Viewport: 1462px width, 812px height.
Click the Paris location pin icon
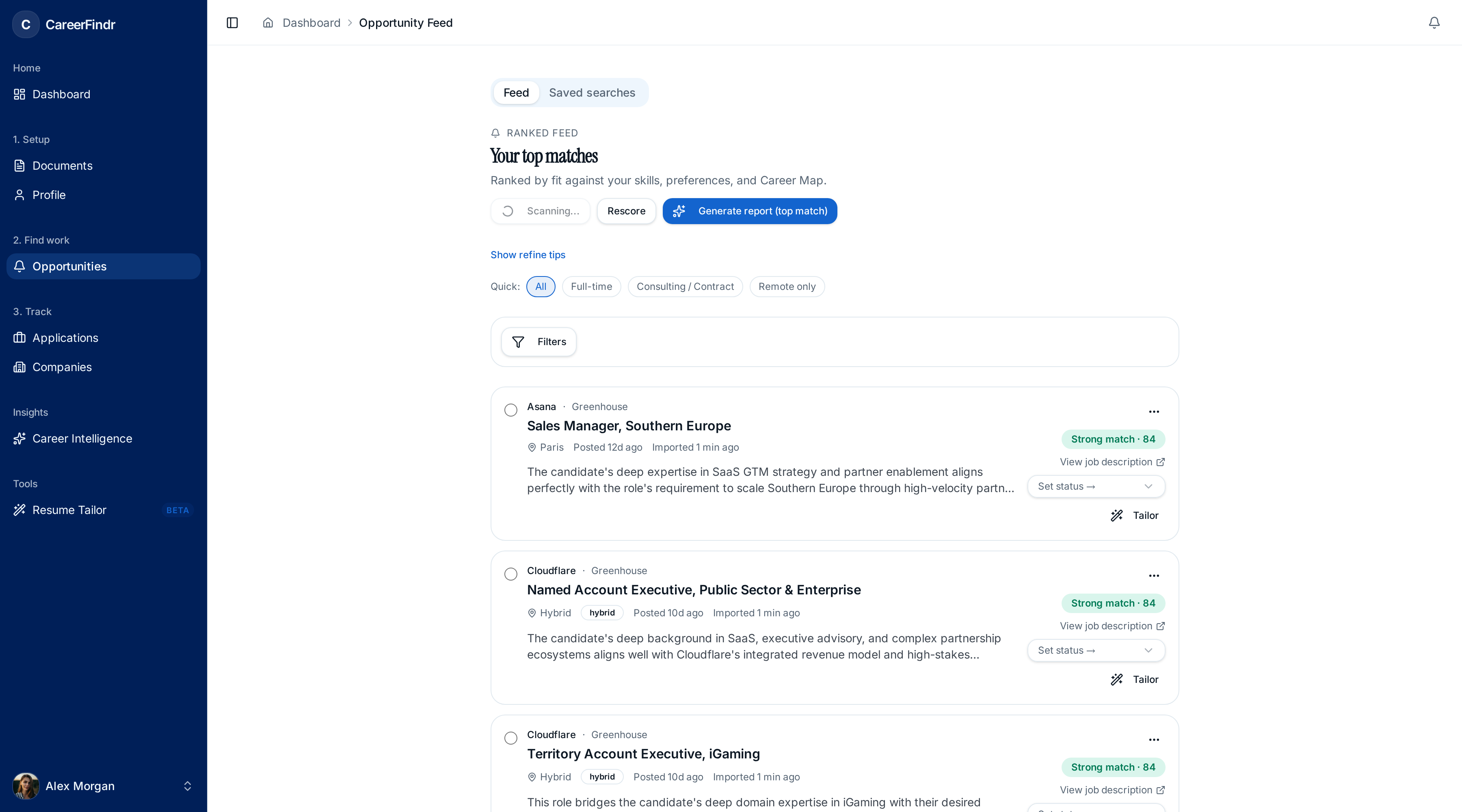pos(532,447)
